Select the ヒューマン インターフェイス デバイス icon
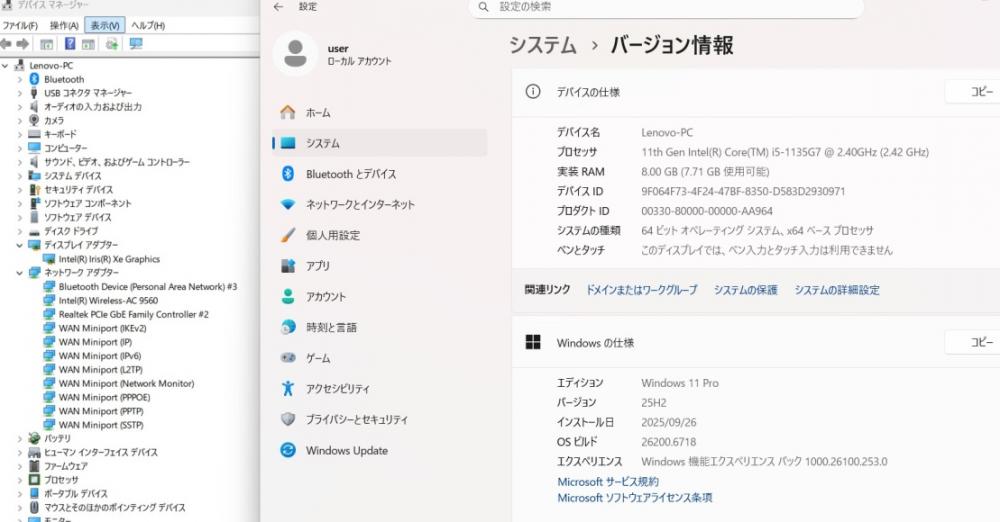Screen dimensions: 1000x522 tap(34, 452)
